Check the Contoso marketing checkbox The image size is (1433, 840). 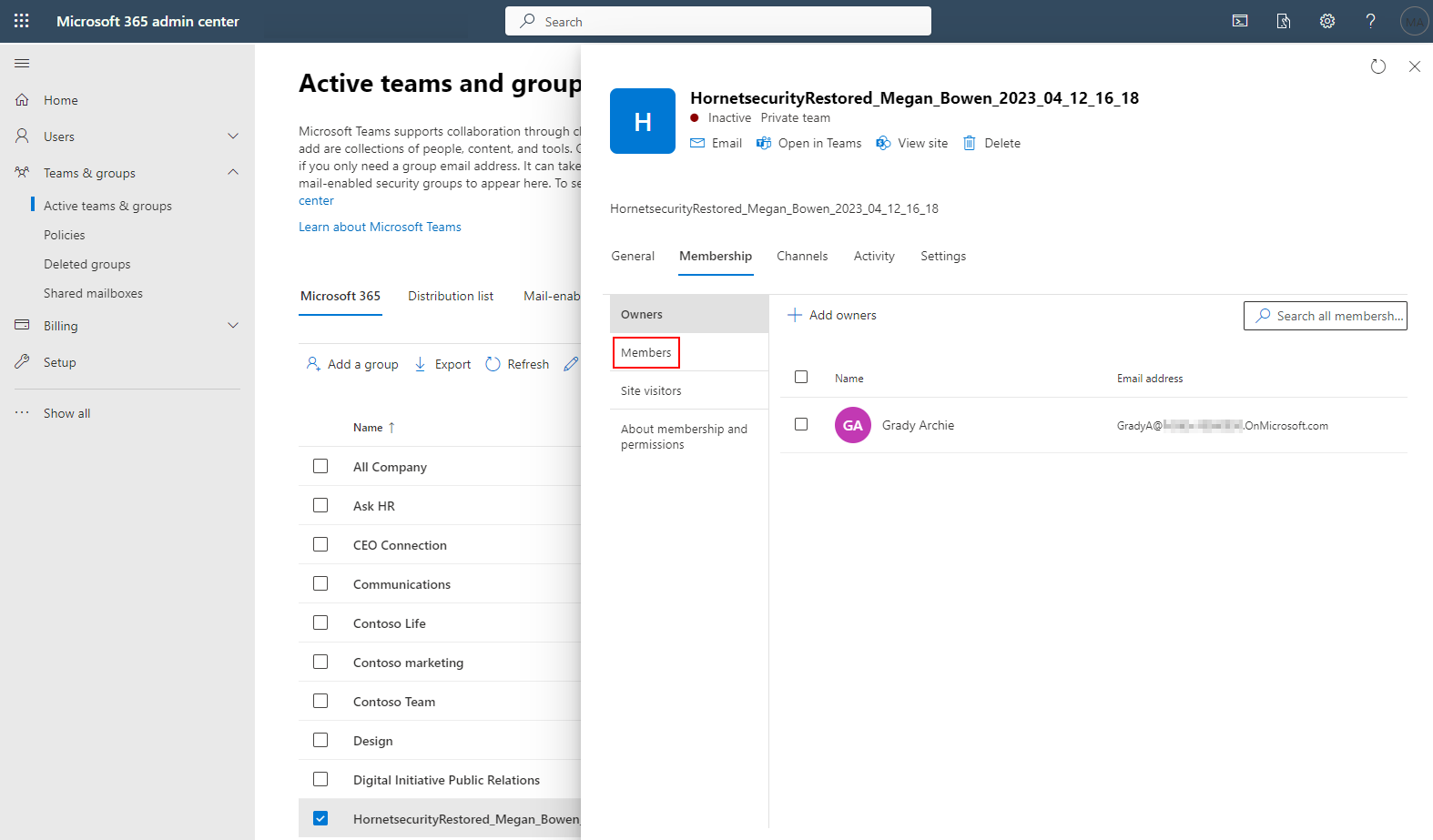pyautogui.click(x=320, y=662)
